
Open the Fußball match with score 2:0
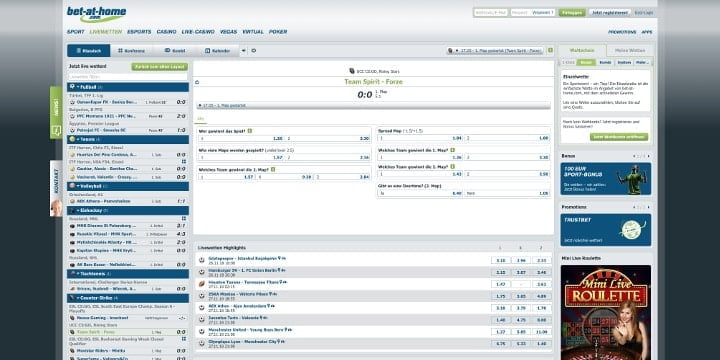coord(128,116)
